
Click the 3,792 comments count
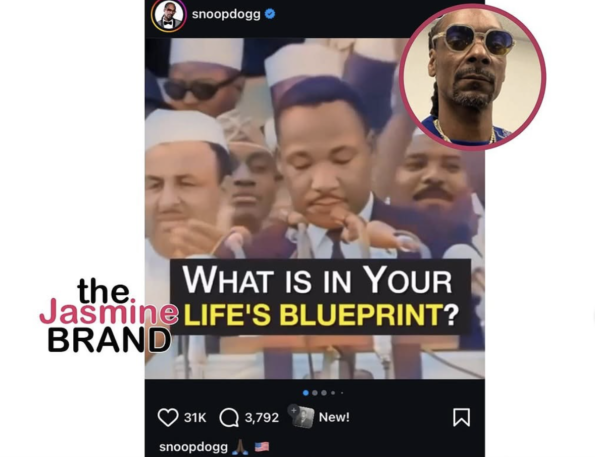(262, 418)
